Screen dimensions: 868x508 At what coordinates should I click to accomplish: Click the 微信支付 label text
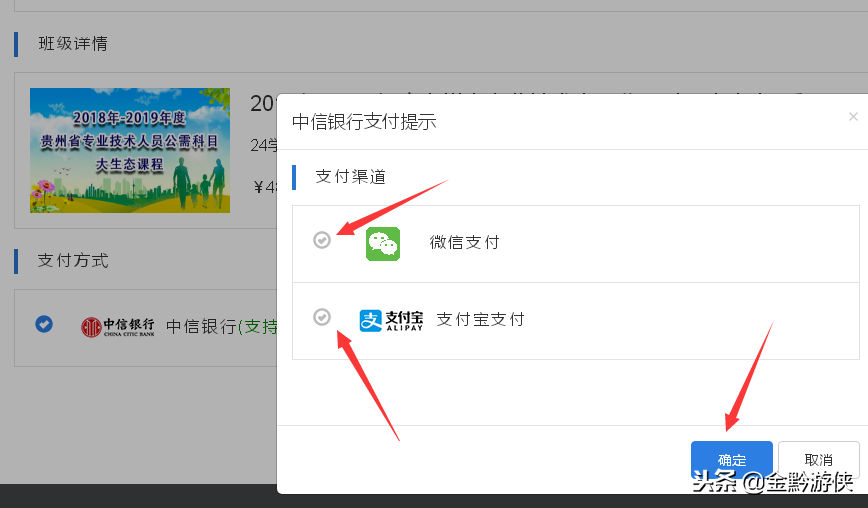464,242
